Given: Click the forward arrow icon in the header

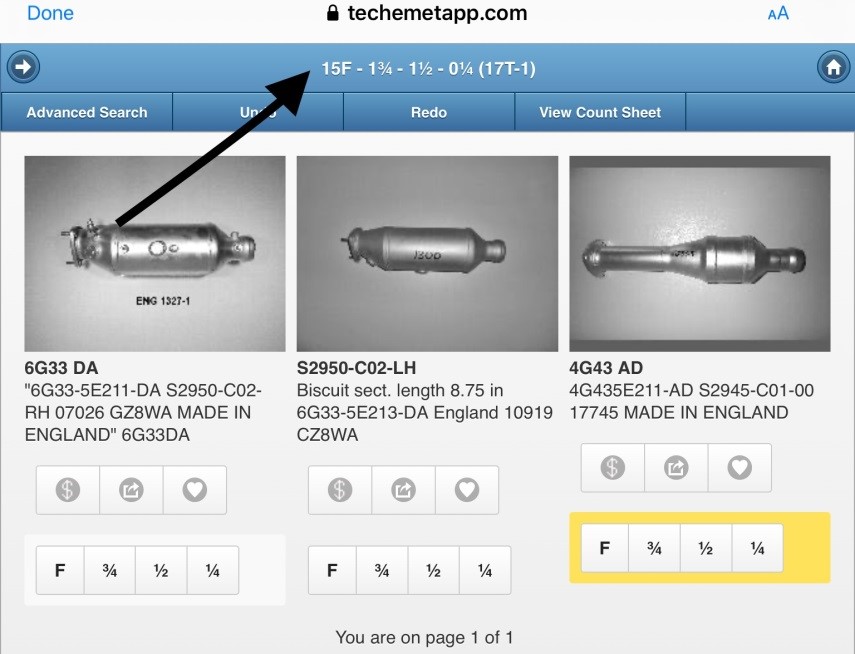Looking at the screenshot, I should click(23, 68).
